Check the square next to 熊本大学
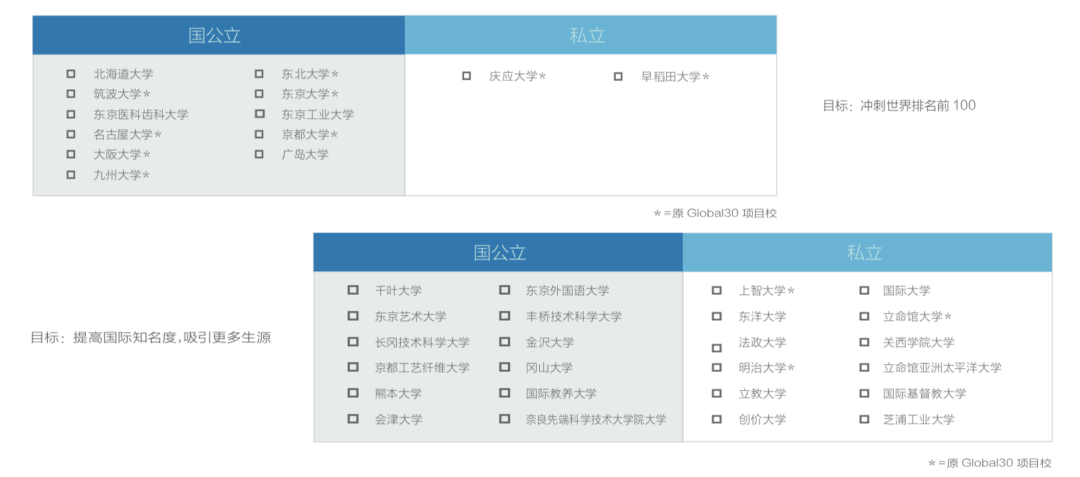This screenshot has height=477, width=1080. (353, 393)
